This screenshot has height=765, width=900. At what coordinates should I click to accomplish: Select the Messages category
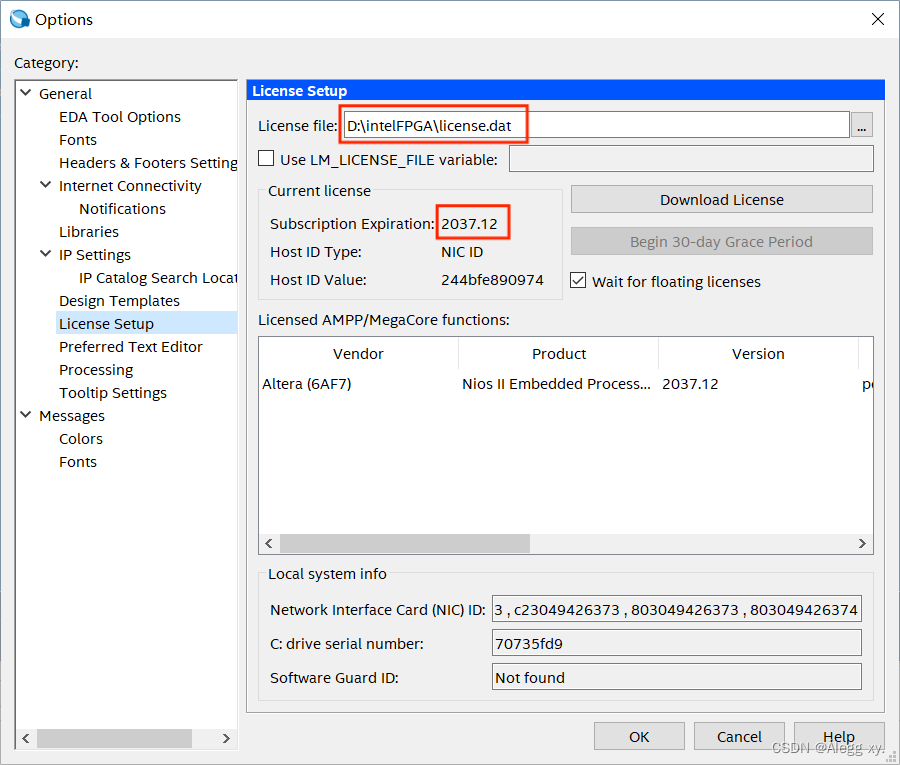point(72,415)
